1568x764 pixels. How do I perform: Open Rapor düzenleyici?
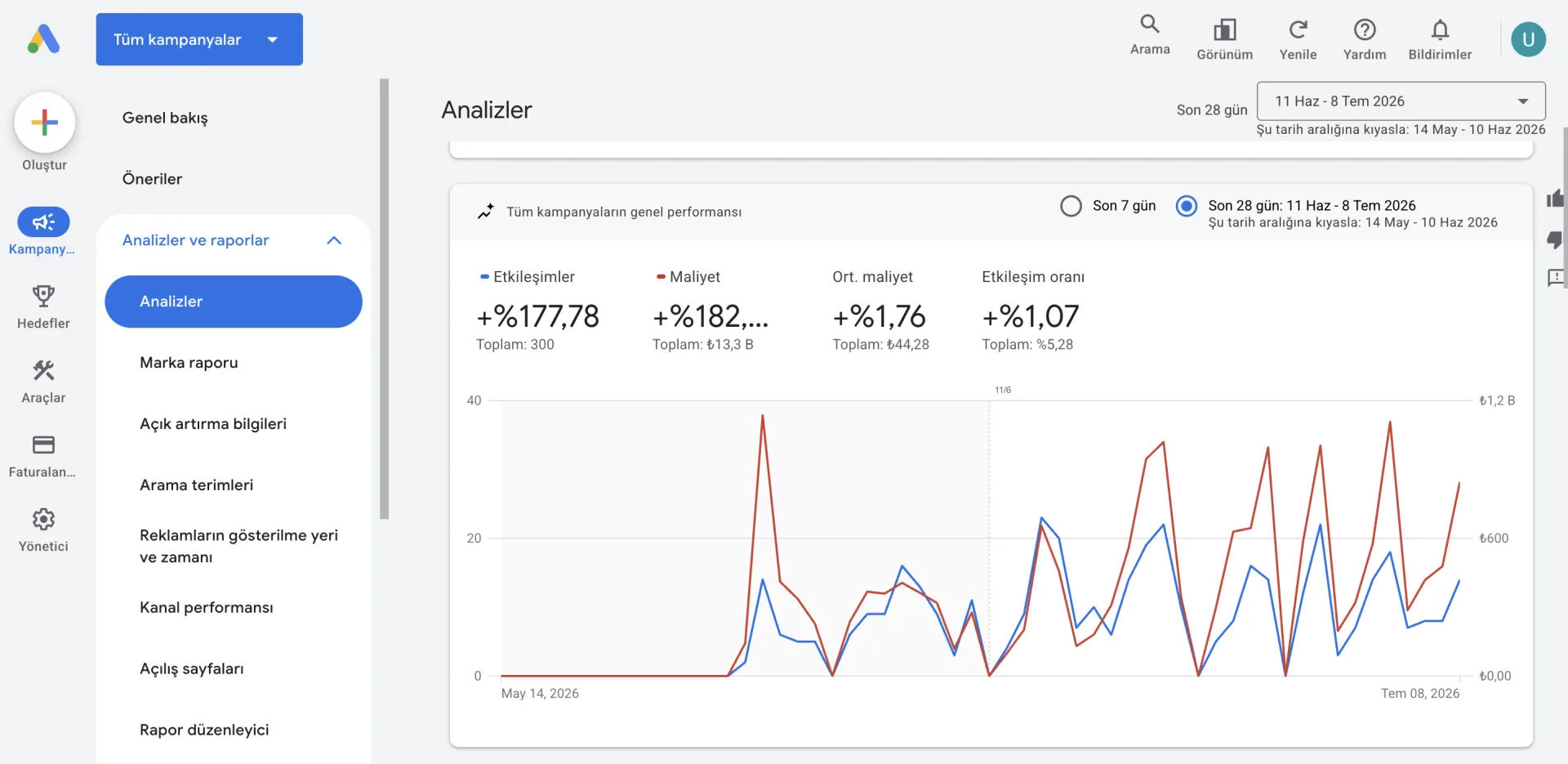coord(204,730)
